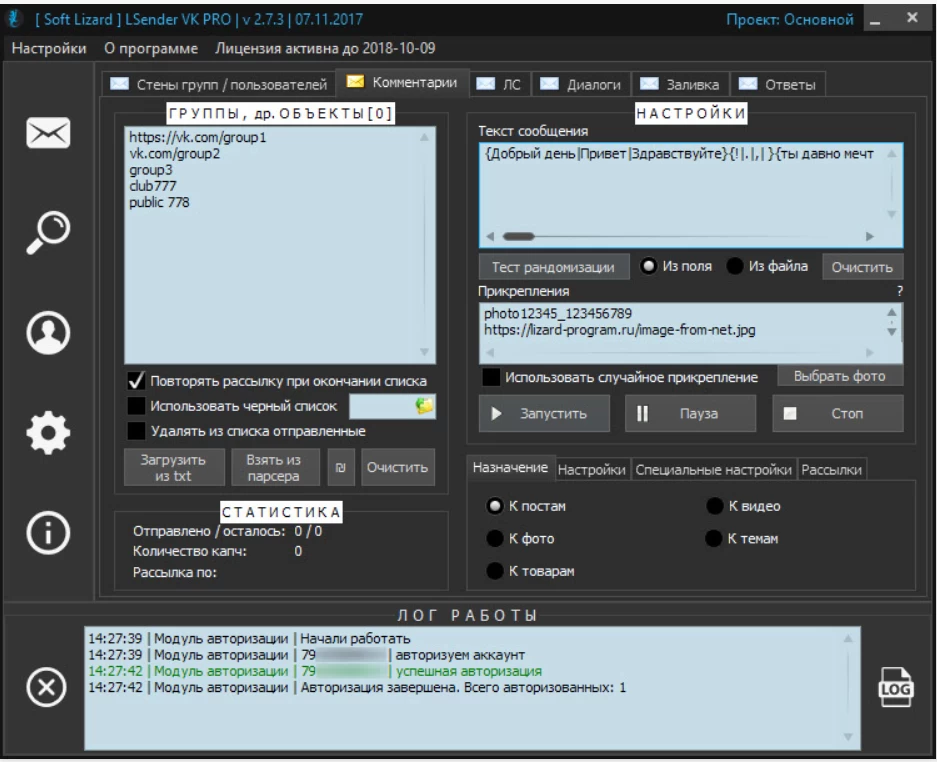
Task: Switch to the ЛС tab
Action: coord(500,84)
